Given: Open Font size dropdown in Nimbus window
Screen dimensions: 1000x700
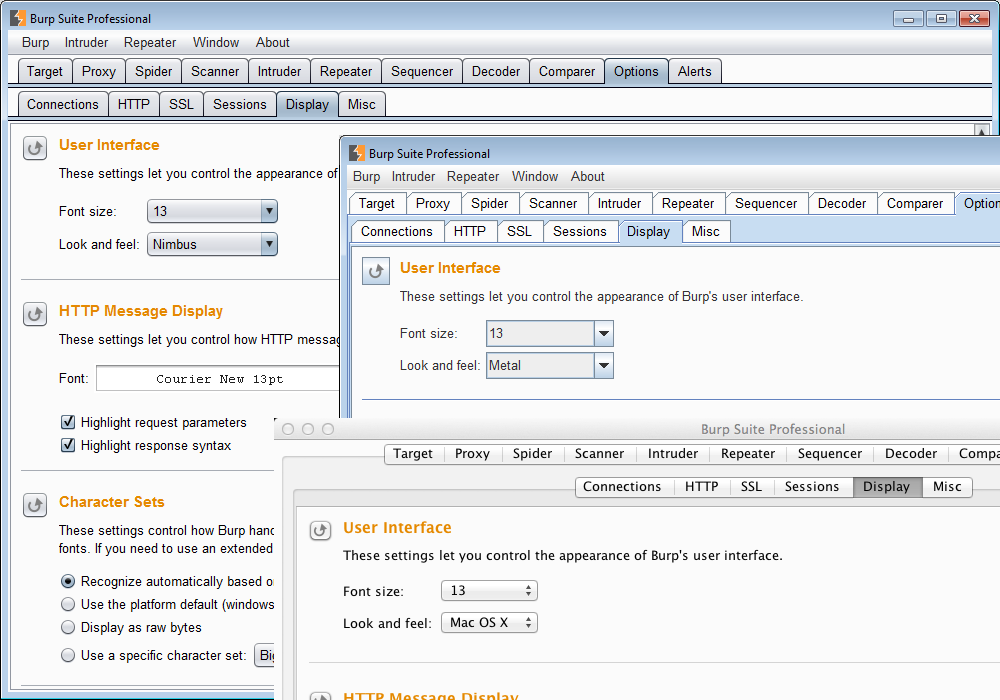Looking at the screenshot, I should 212,211.
